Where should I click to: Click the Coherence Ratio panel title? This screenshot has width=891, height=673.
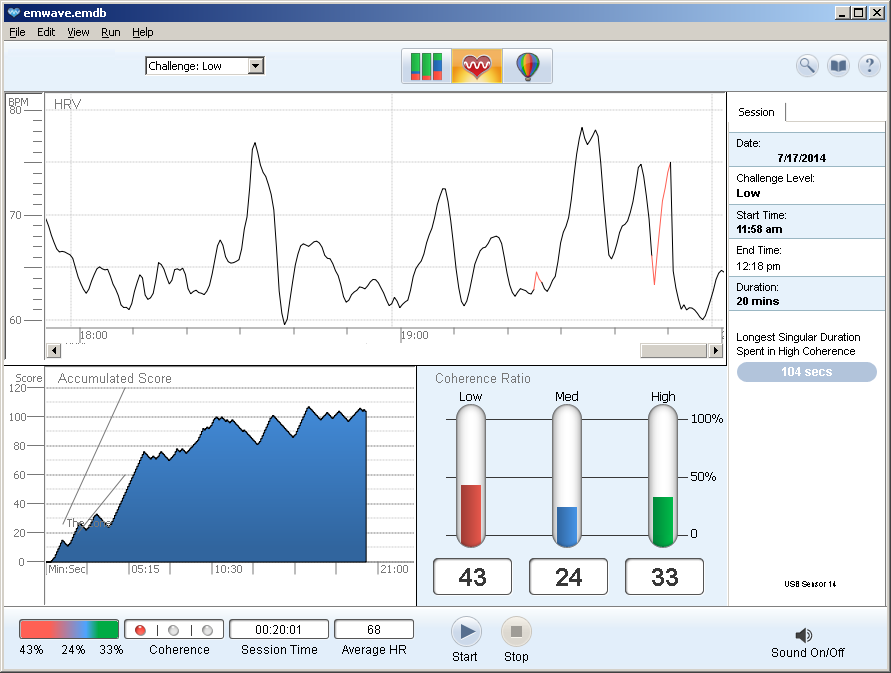click(x=482, y=378)
